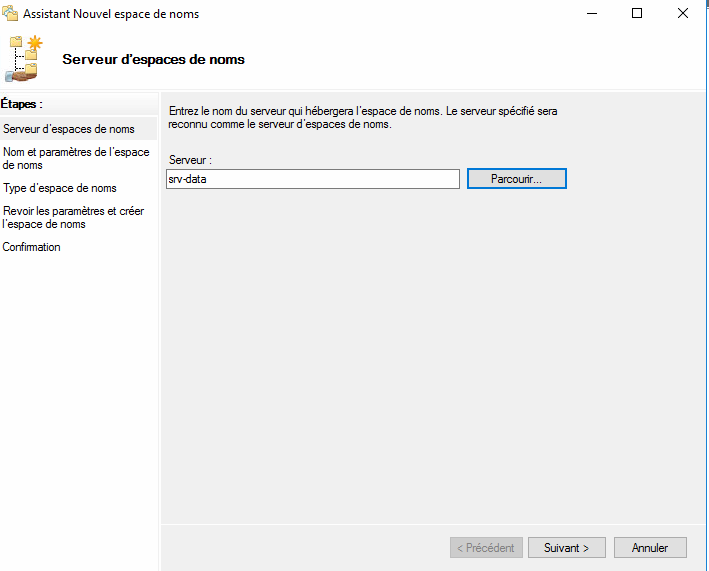
Task: Click the Annuler button
Action: (650, 547)
